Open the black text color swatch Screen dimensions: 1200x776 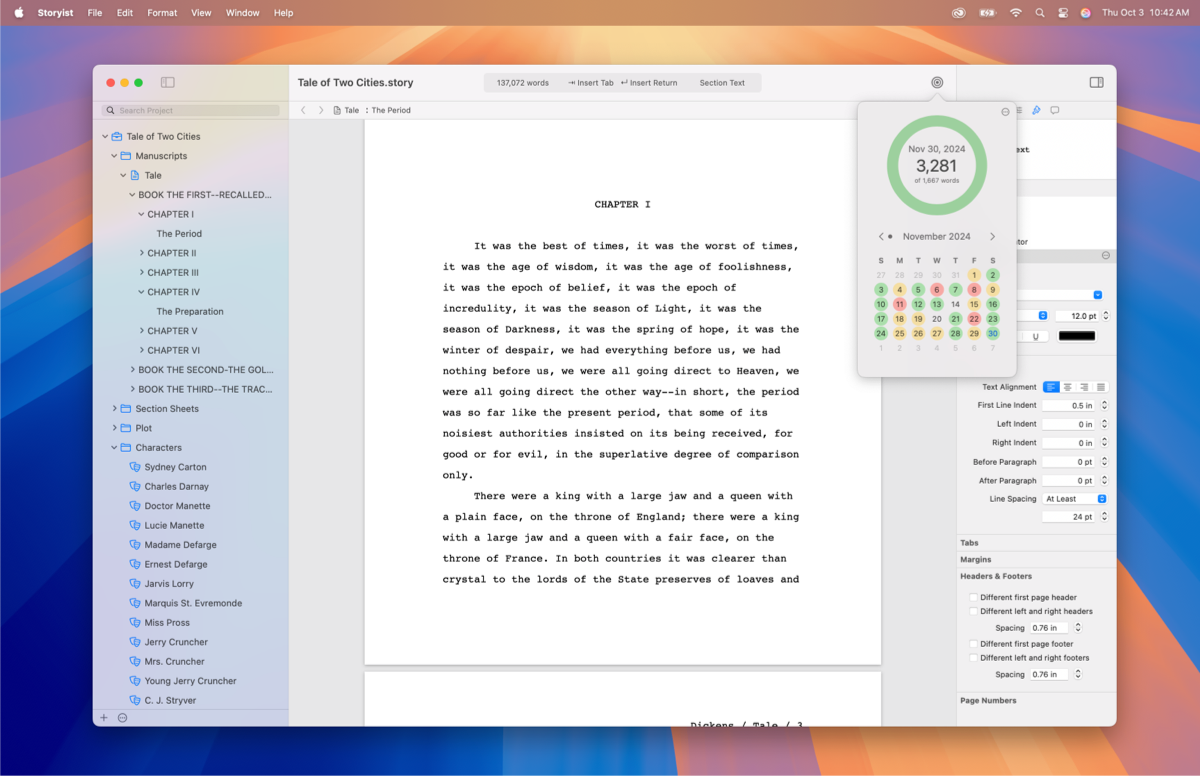click(1077, 336)
